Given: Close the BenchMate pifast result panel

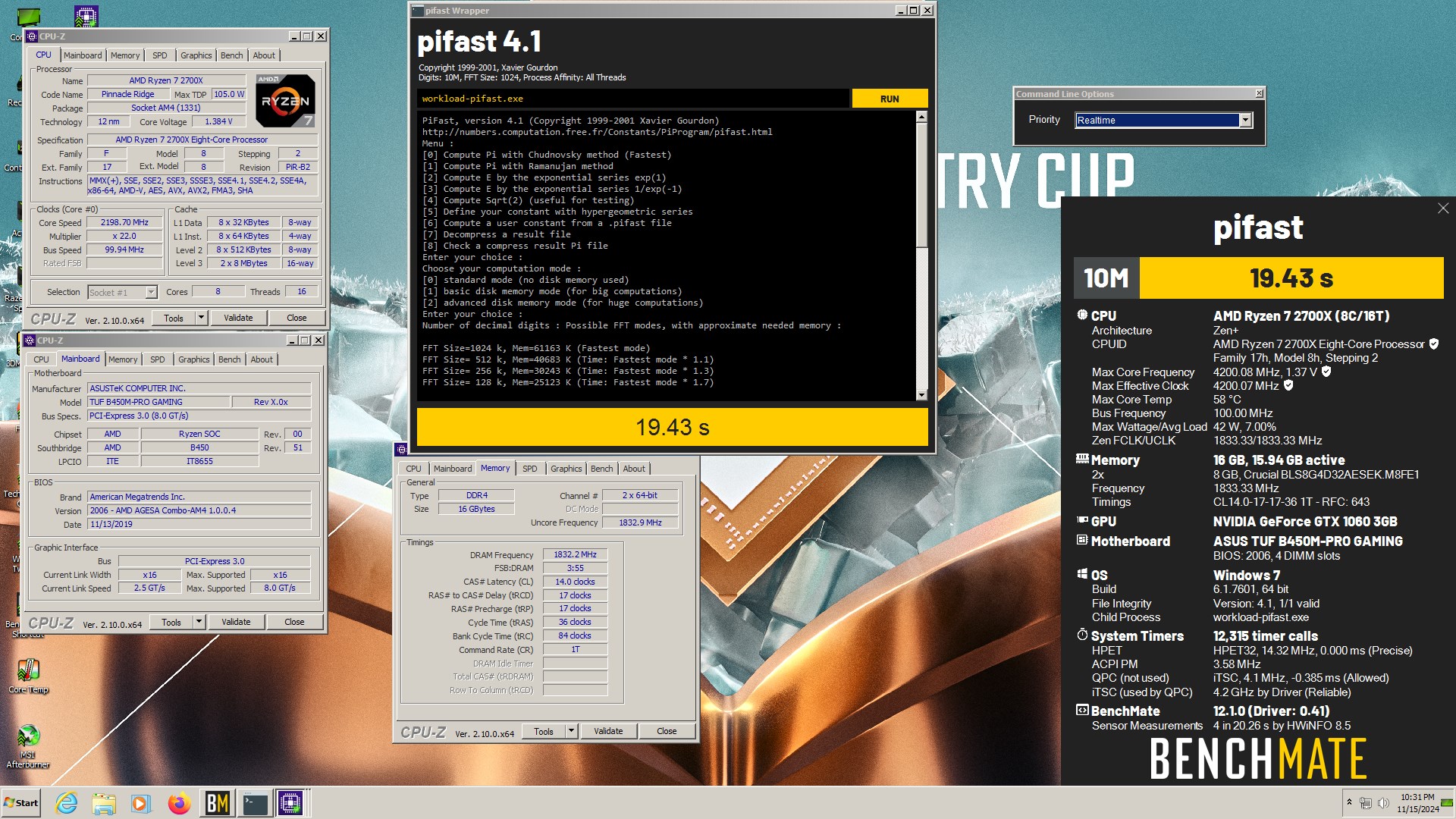Looking at the screenshot, I should tap(1442, 209).
